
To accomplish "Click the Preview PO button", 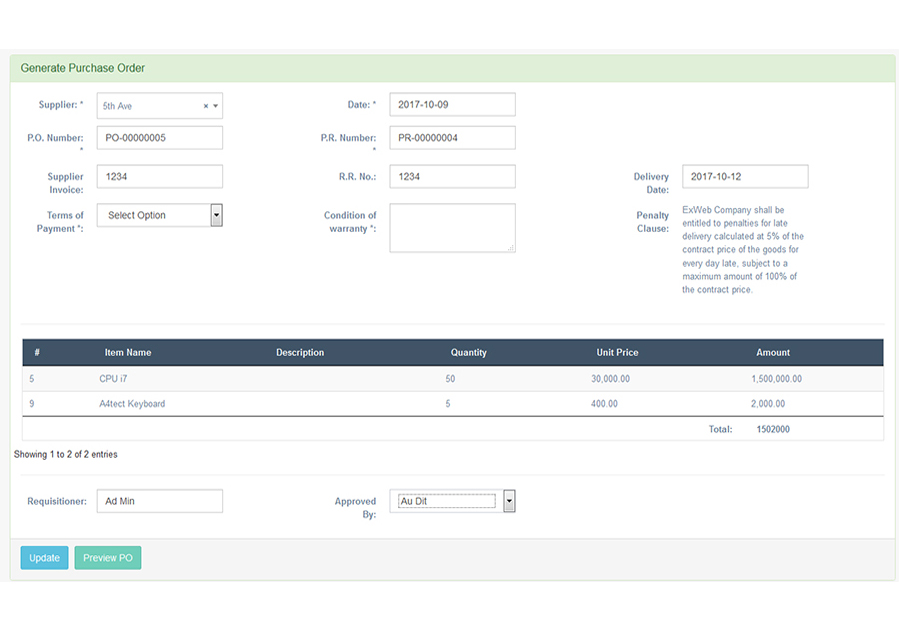I will 108,558.
